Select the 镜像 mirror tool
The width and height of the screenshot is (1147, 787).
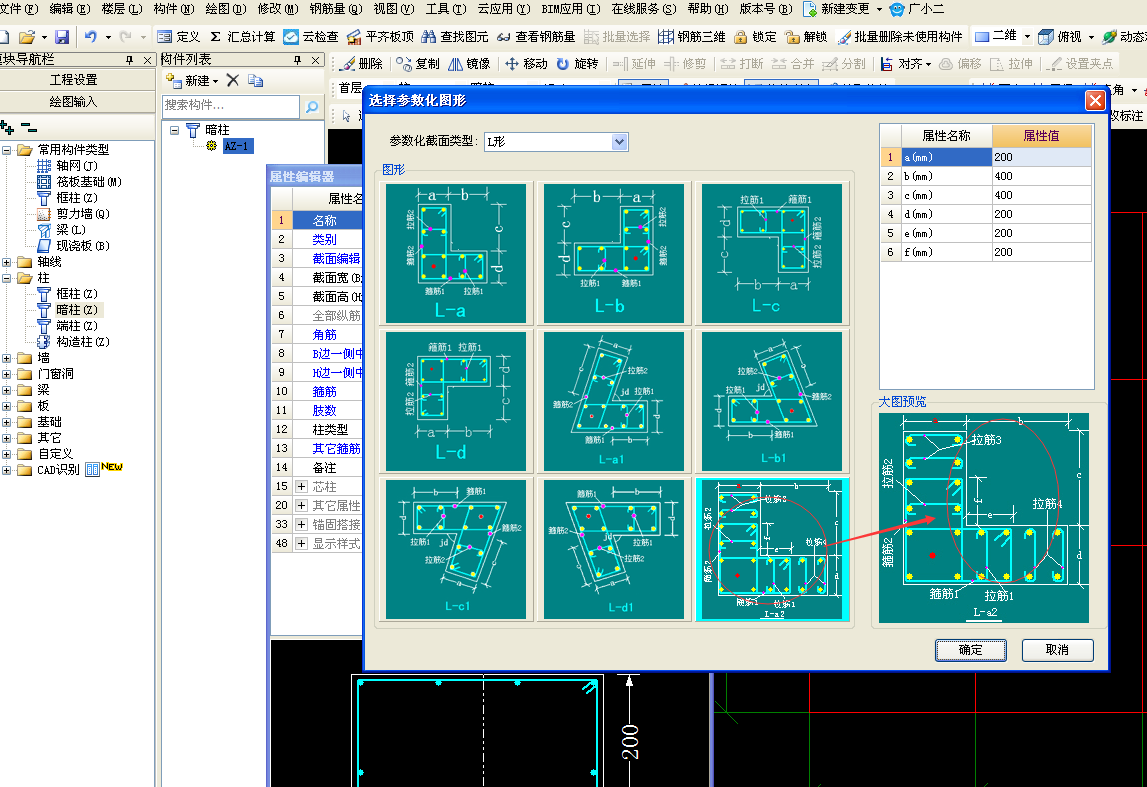tap(469, 64)
